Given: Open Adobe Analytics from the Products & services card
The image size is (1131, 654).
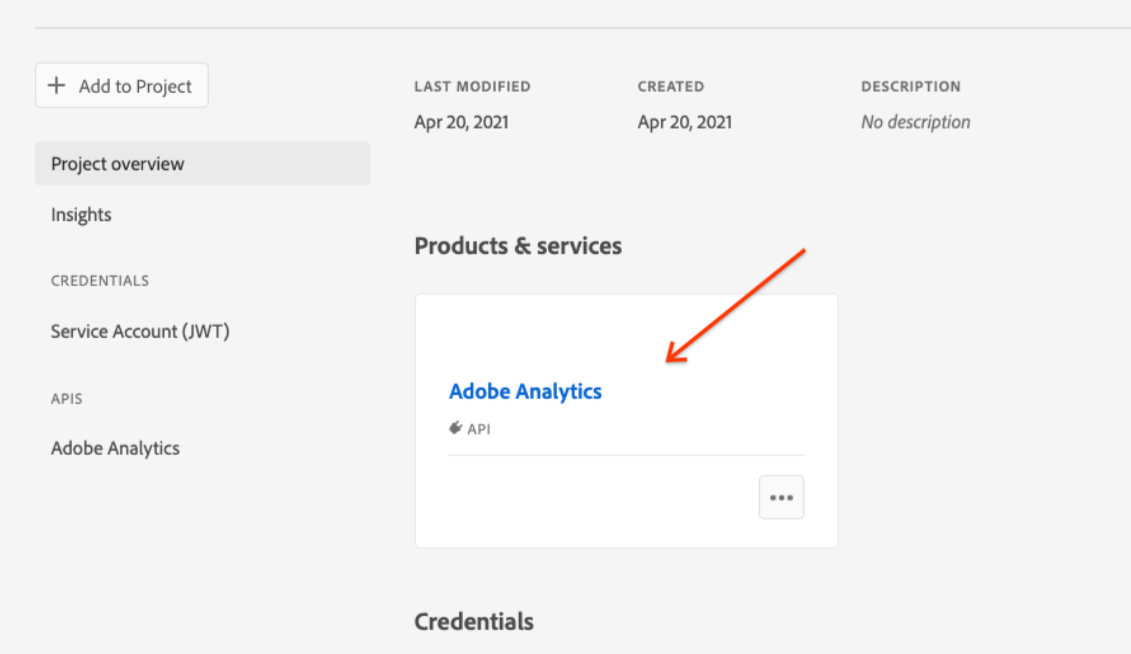Looking at the screenshot, I should click(525, 391).
